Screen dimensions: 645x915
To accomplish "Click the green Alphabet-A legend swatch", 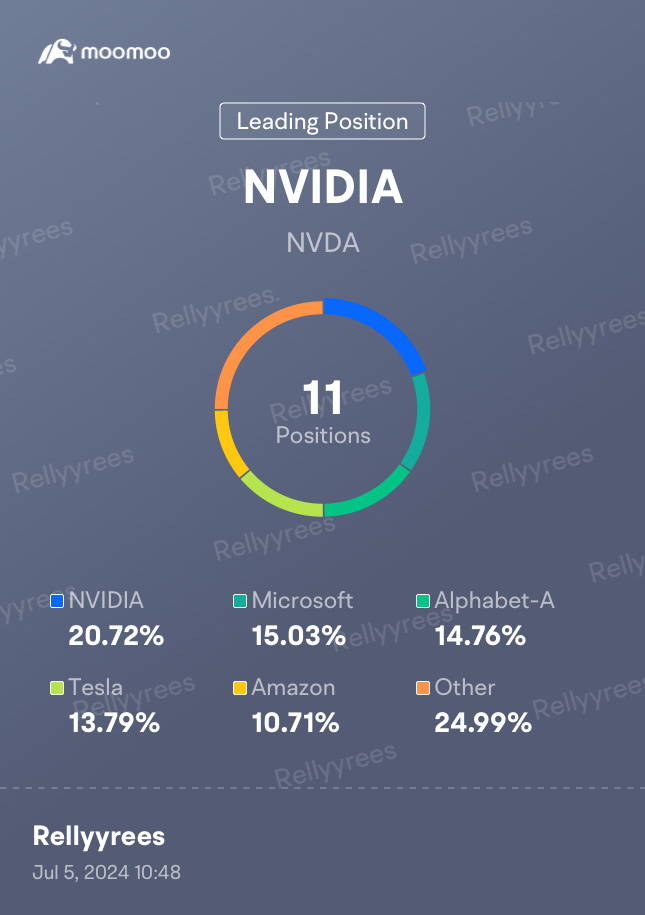I will [x=423, y=600].
